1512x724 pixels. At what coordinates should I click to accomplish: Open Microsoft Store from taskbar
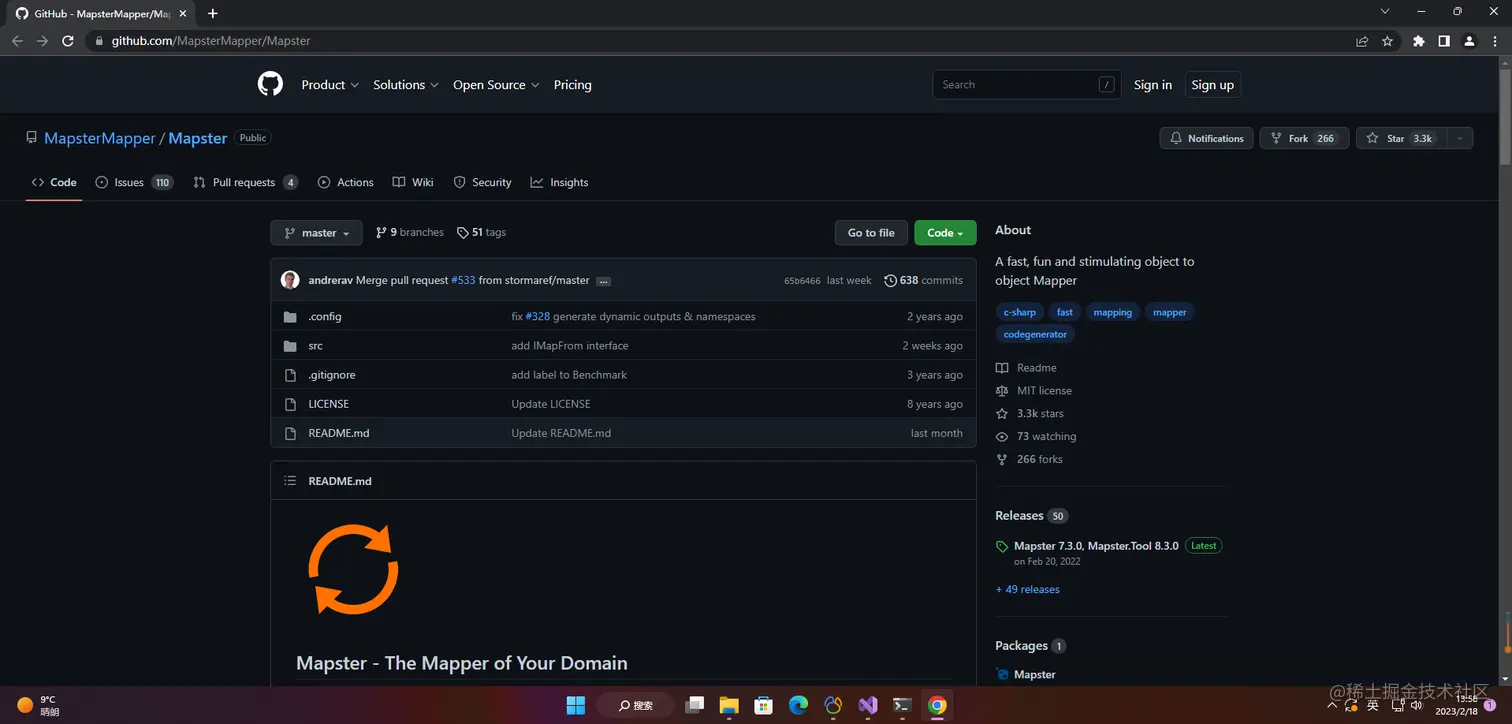point(764,705)
